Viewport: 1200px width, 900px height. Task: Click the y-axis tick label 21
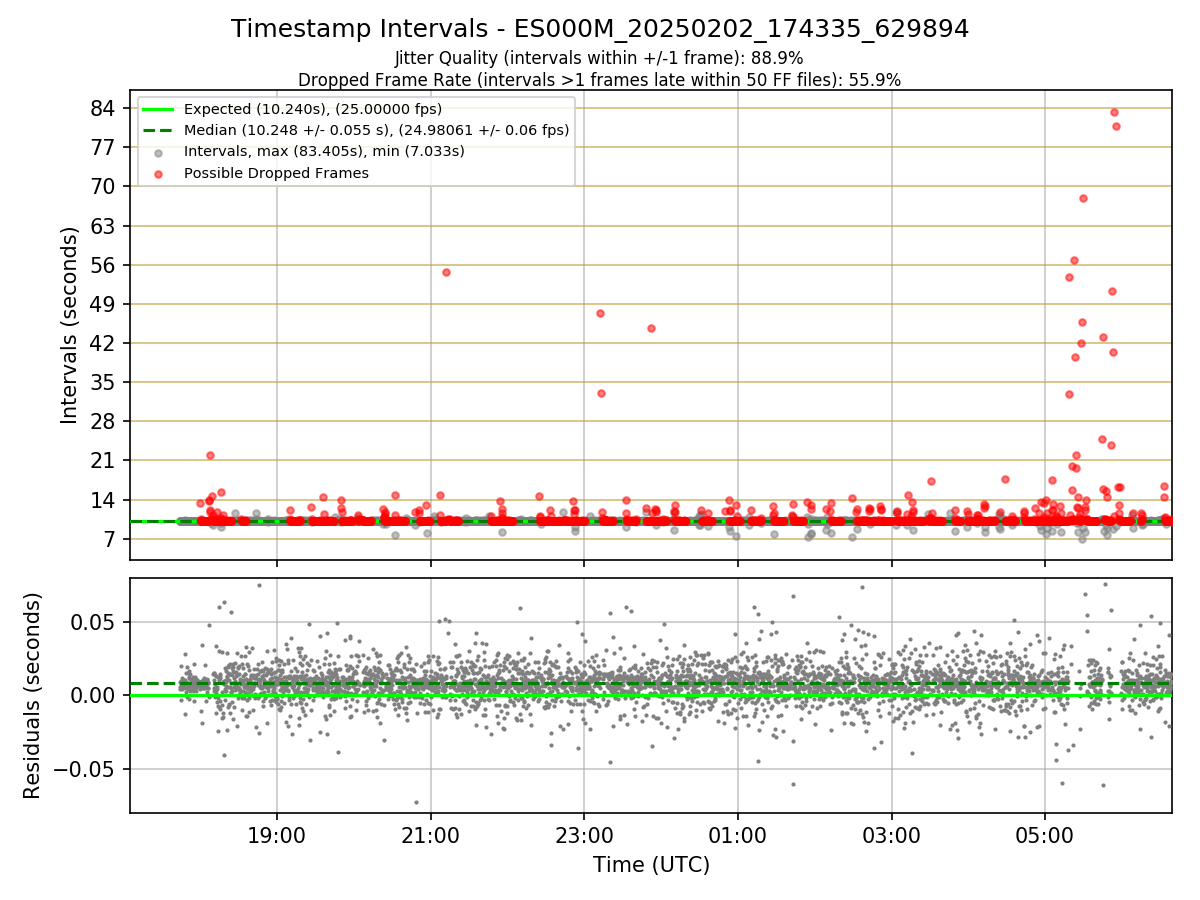pos(105,461)
